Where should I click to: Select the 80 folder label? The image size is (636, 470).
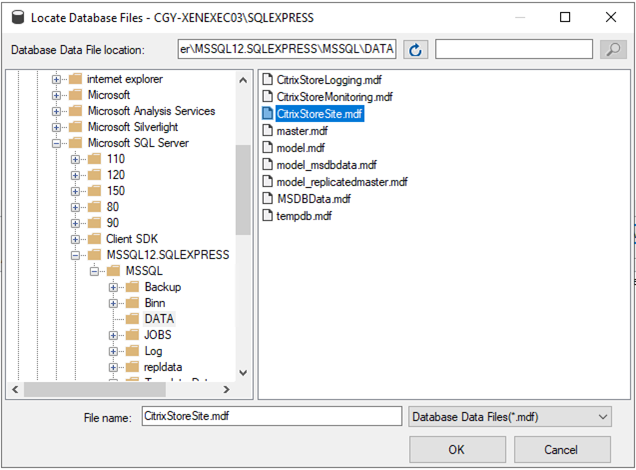pyautogui.click(x=113, y=207)
